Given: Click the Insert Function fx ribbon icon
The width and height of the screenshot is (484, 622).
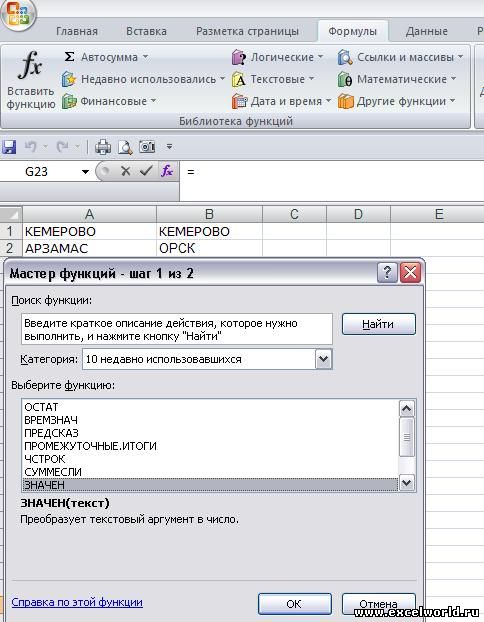Looking at the screenshot, I should click(x=30, y=65).
